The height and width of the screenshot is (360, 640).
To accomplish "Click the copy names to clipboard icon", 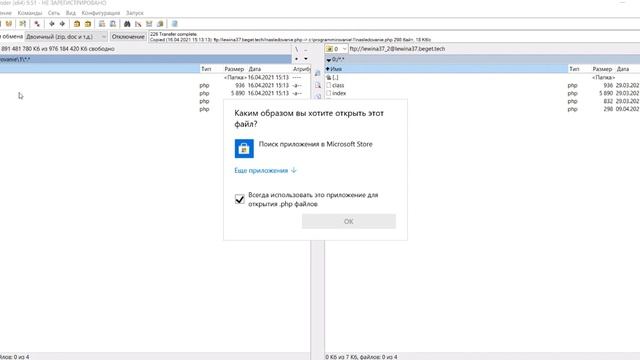I will pyautogui.click(x=160, y=24).
